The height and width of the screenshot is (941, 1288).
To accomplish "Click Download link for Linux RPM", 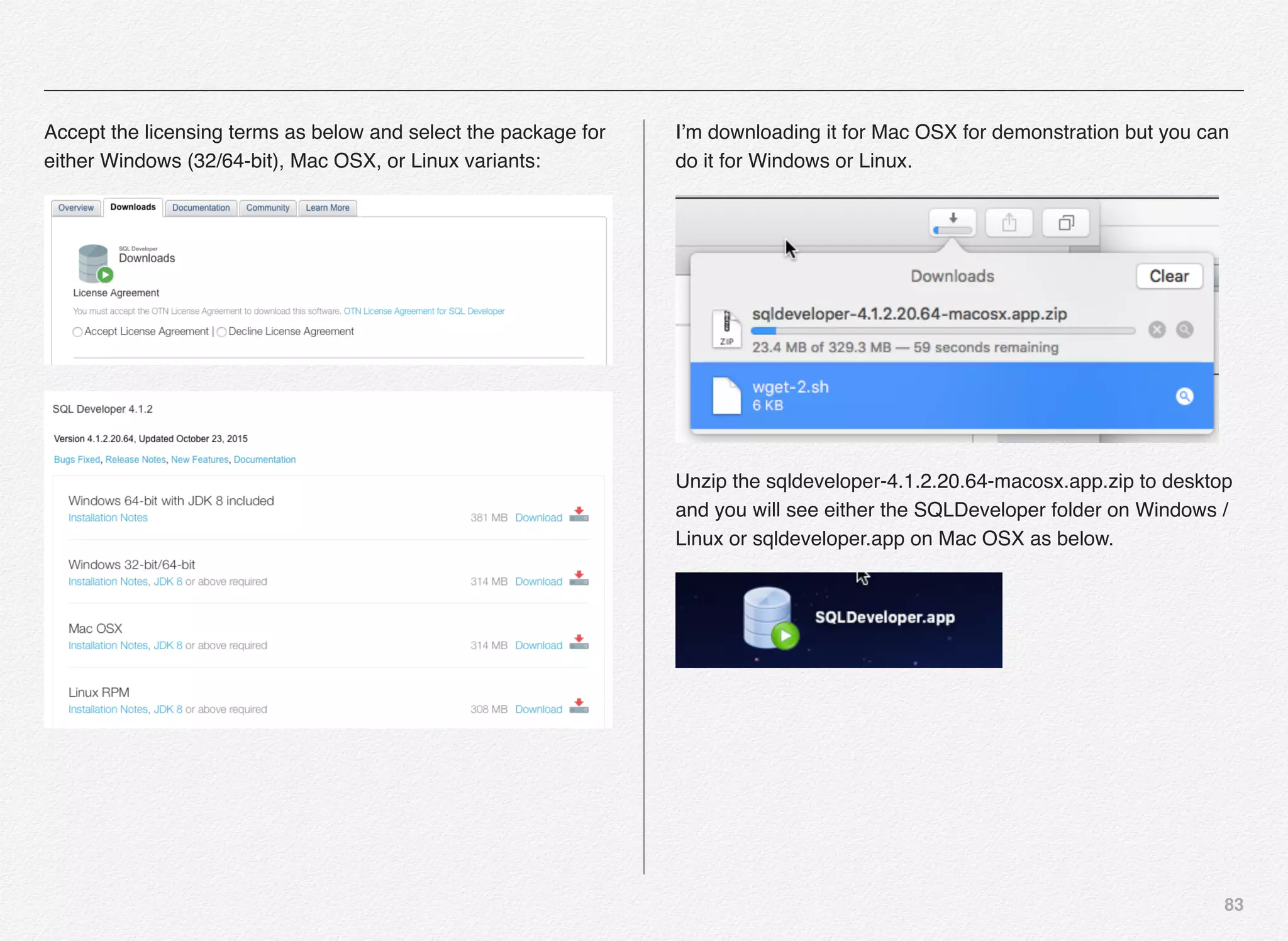I will (539, 710).
